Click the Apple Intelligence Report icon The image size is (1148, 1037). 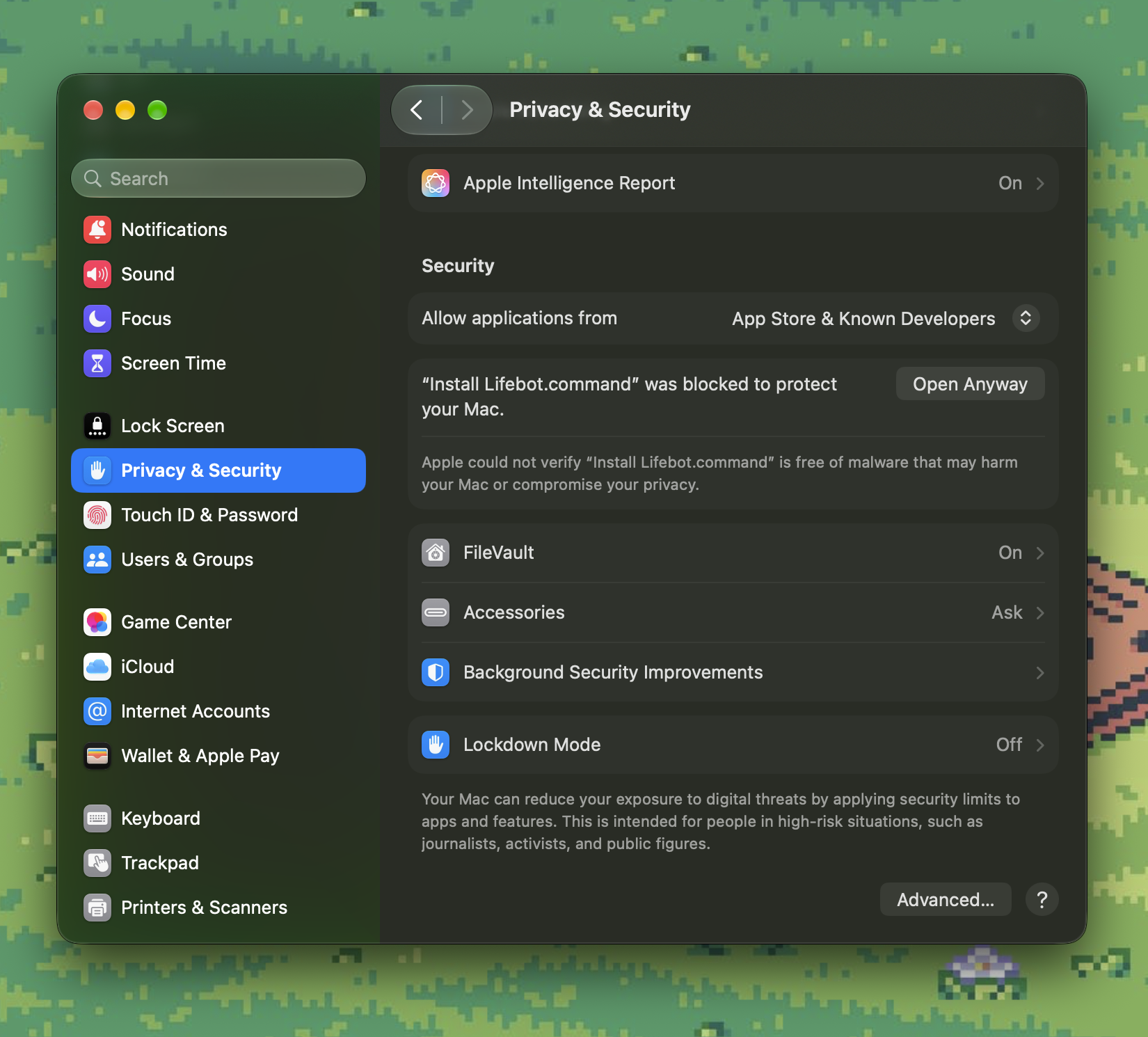(436, 183)
